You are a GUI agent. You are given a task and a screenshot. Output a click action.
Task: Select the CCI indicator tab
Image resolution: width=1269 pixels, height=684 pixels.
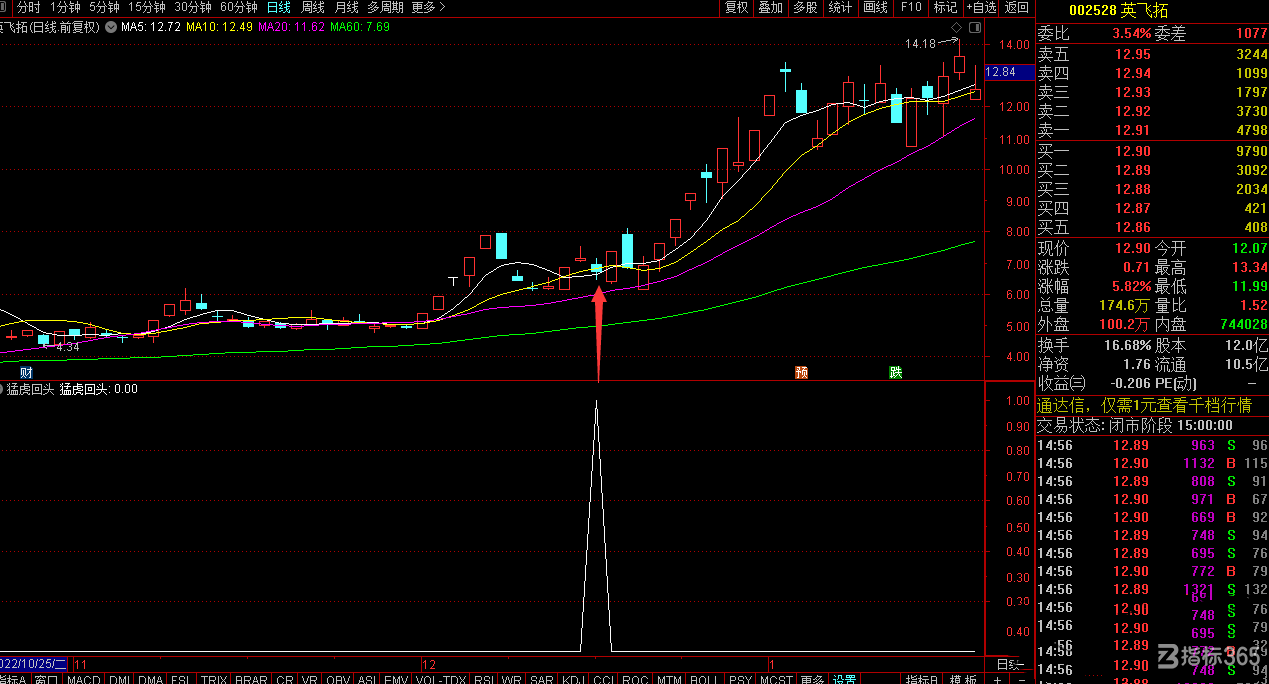[x=605, y=679]
